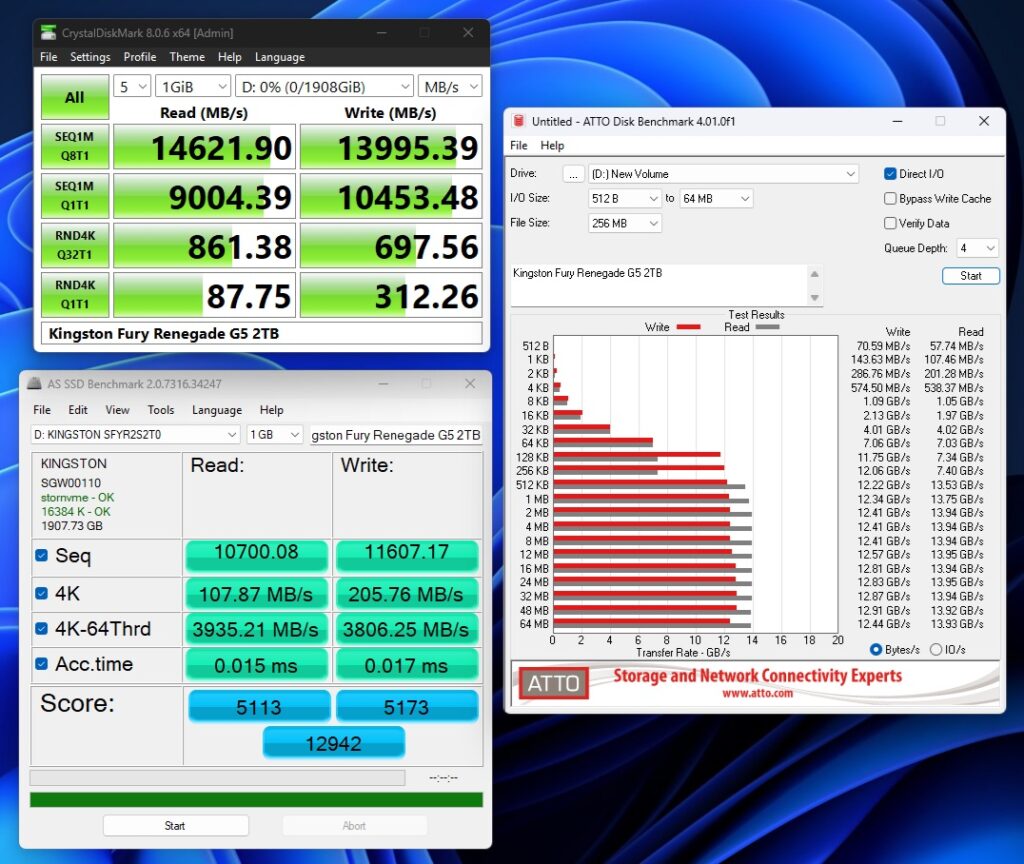Screen dimensions: 1024x864
Task: Click the AS SSD drive name text field
Action: point(396,435)
